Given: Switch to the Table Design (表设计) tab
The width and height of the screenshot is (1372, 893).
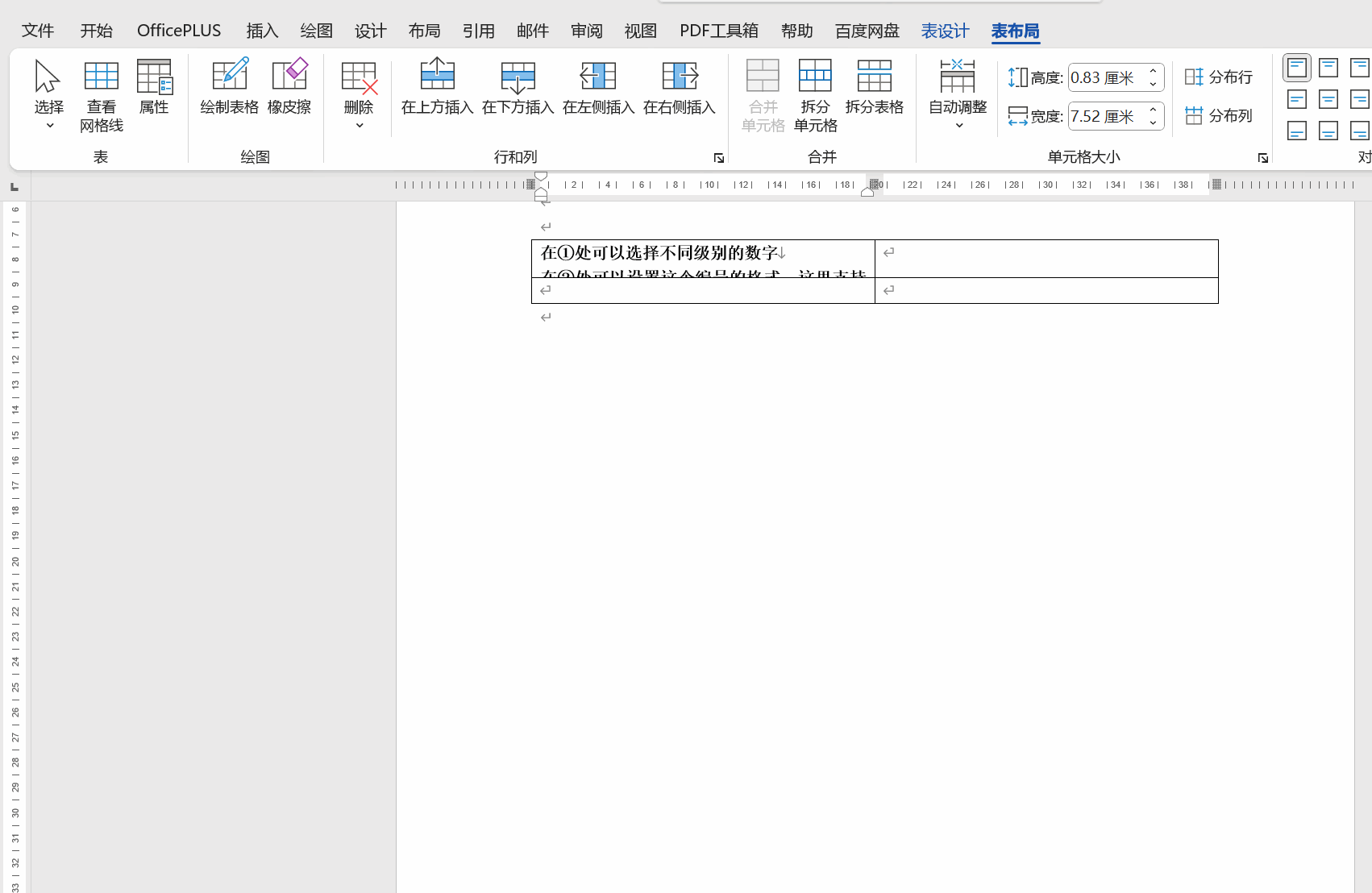Looking at the screenshot, I should [945, 31].
